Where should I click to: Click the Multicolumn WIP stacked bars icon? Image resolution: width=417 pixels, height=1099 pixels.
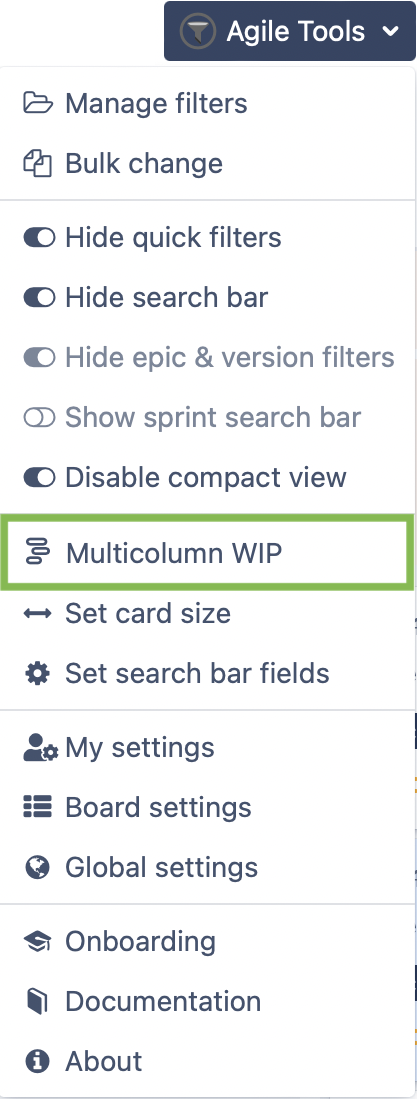(38, 553)
